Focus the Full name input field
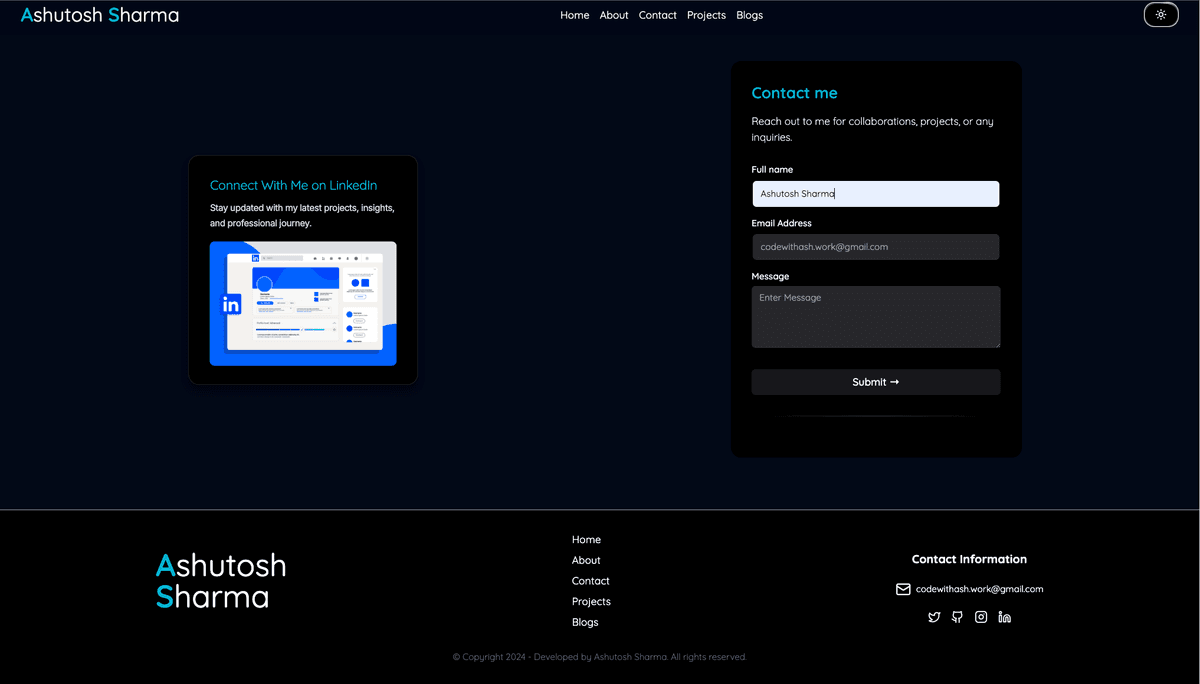1200x684 pixels. (875, 194)
